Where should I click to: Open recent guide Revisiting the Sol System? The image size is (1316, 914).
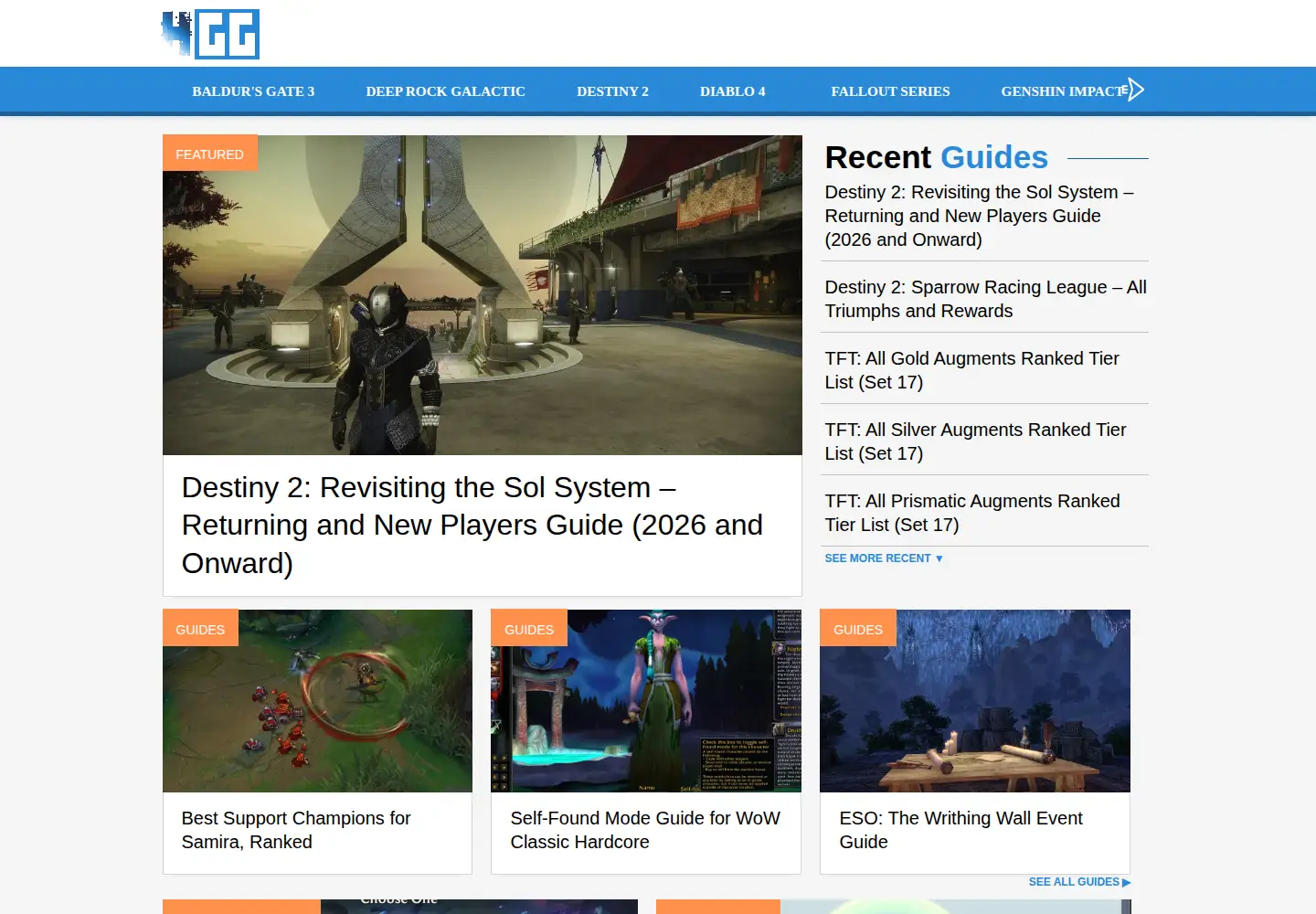[x=982, y=216]
